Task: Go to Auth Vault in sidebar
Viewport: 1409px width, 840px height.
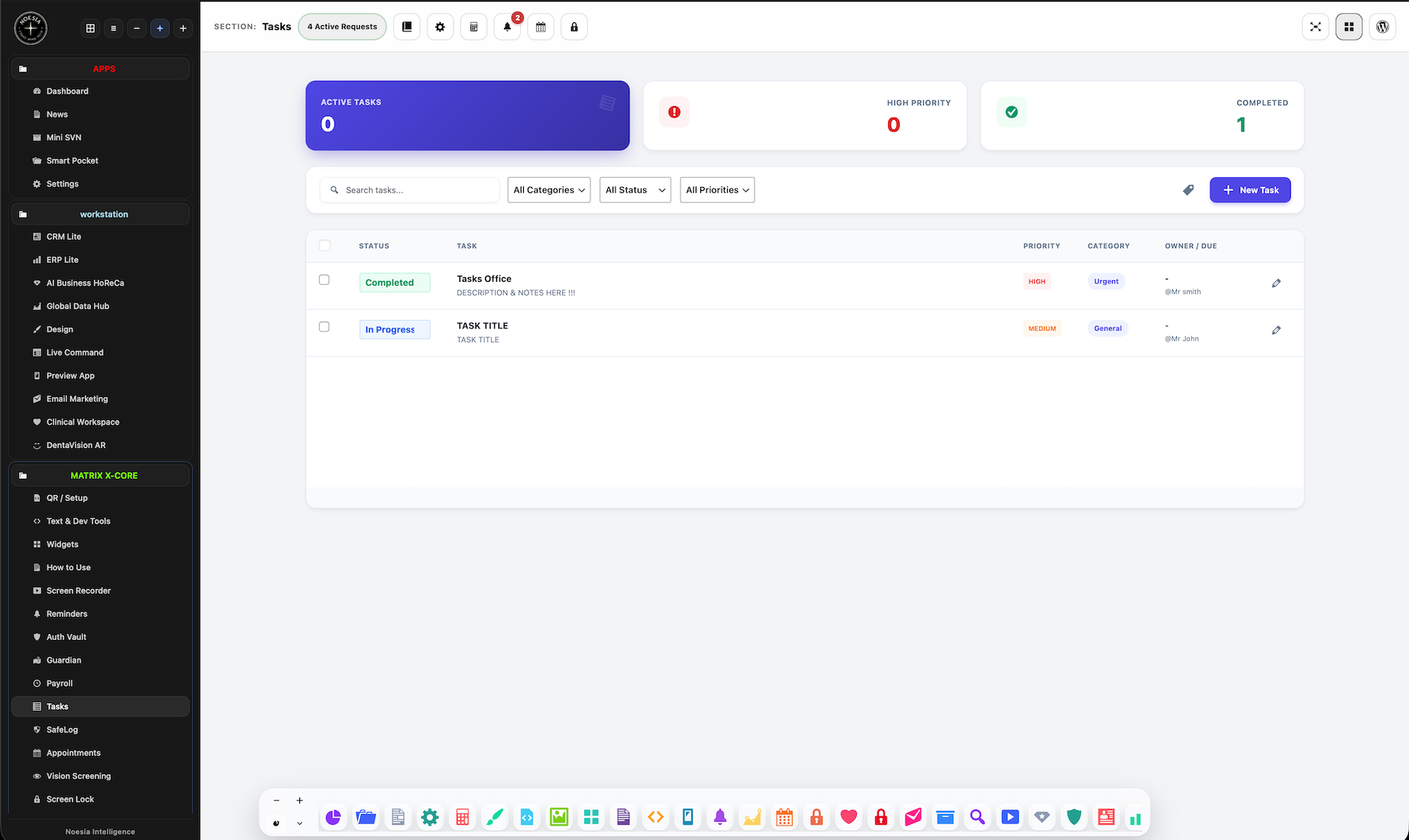Action: [66, 637]
